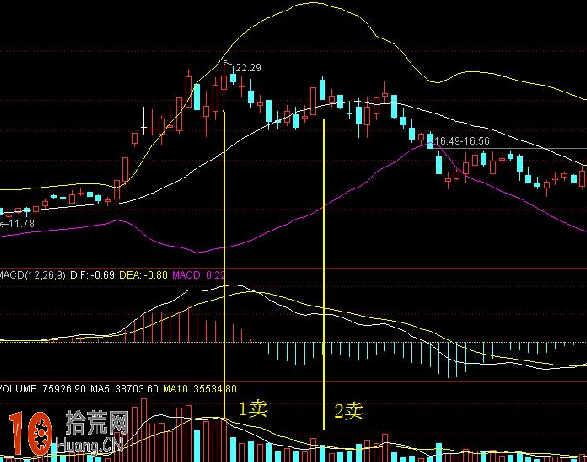The width and height of the screenshot is (587, 462).
Task: Click the 11.78 low price label
Action: [21, 224]
